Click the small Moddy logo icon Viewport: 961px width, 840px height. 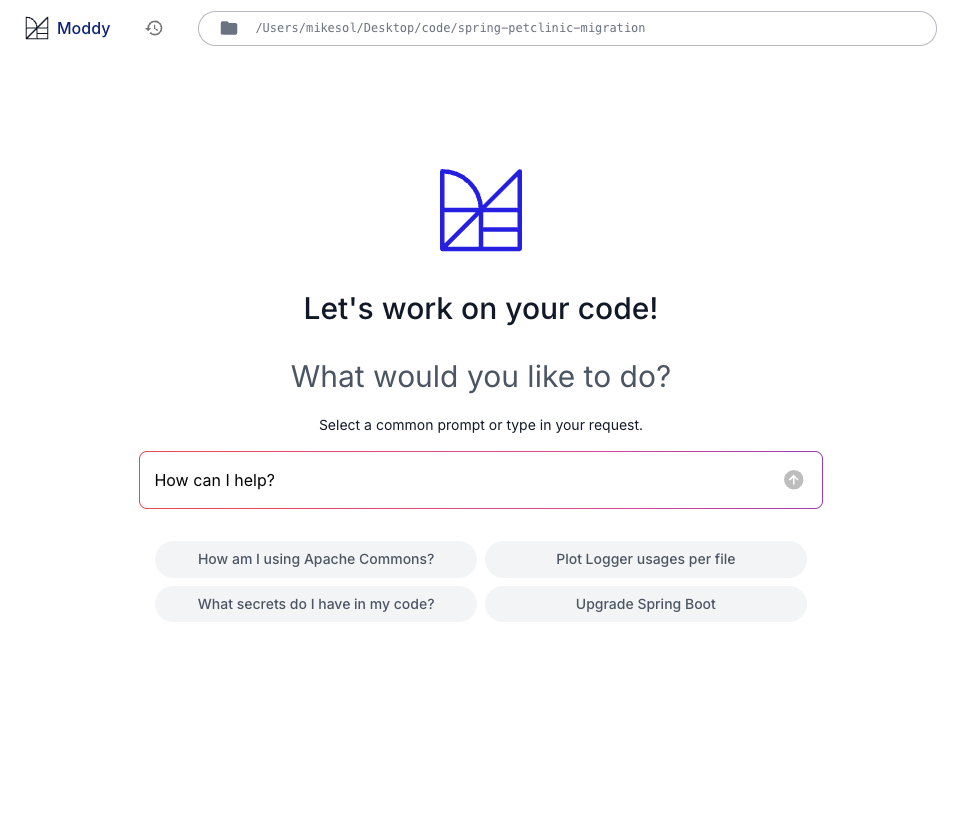(x=37, y=28)
